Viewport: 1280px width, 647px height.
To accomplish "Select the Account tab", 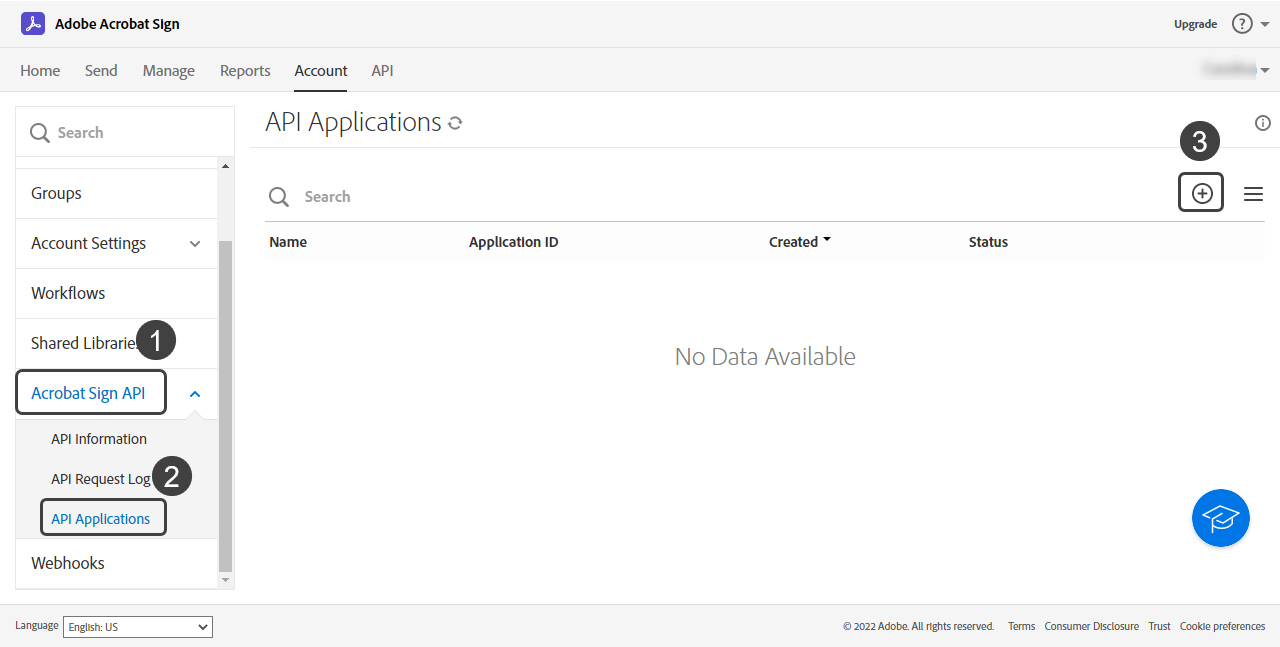I will pyautogui.click(x=321, y=70).
